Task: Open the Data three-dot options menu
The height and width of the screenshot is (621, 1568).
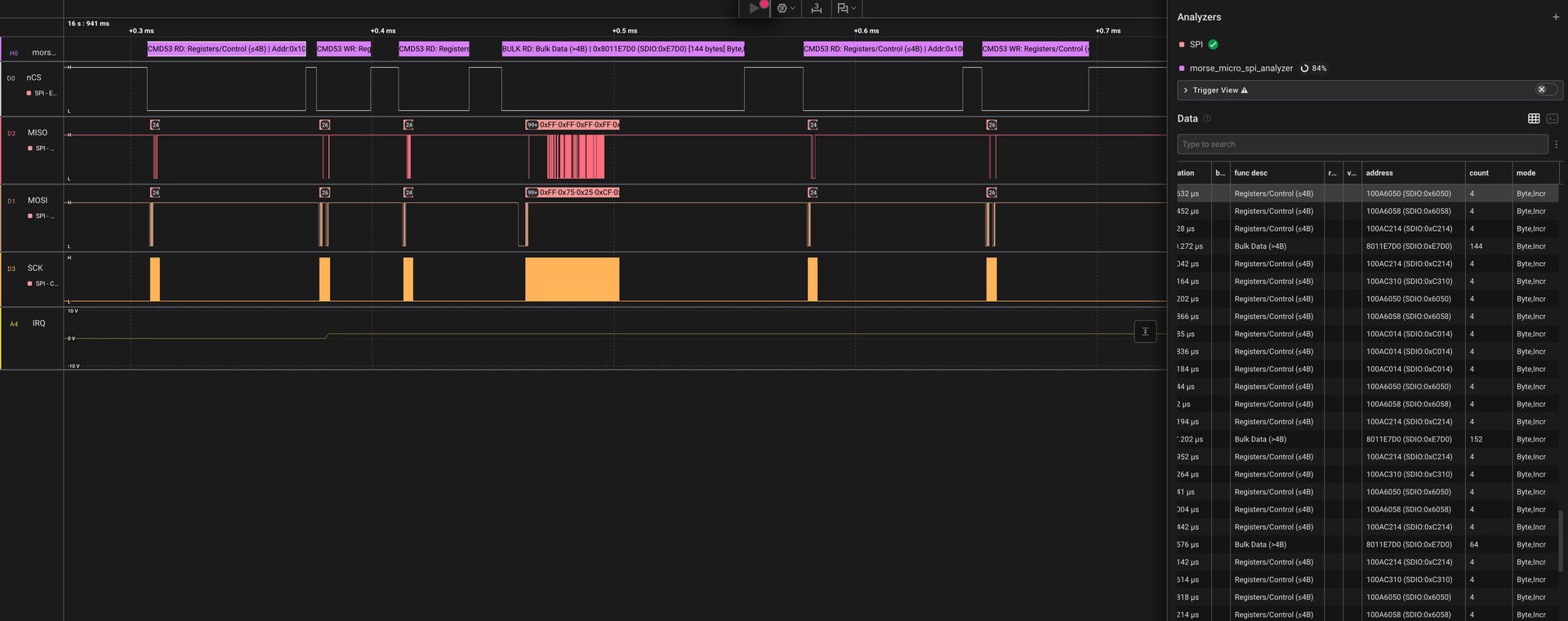Action: pos(1557,144)
